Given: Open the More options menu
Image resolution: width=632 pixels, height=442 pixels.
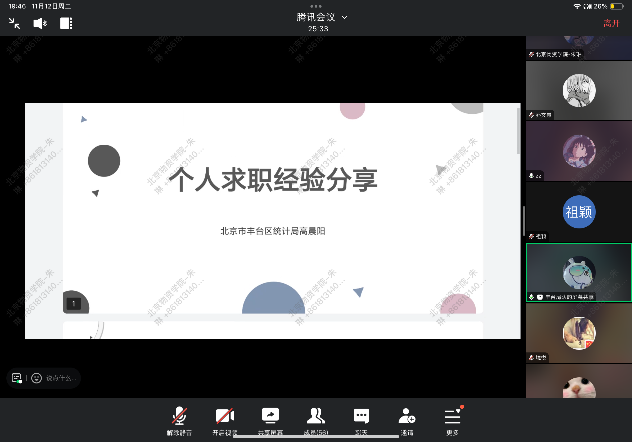Looking at the screenshot, I should (453, 418).
